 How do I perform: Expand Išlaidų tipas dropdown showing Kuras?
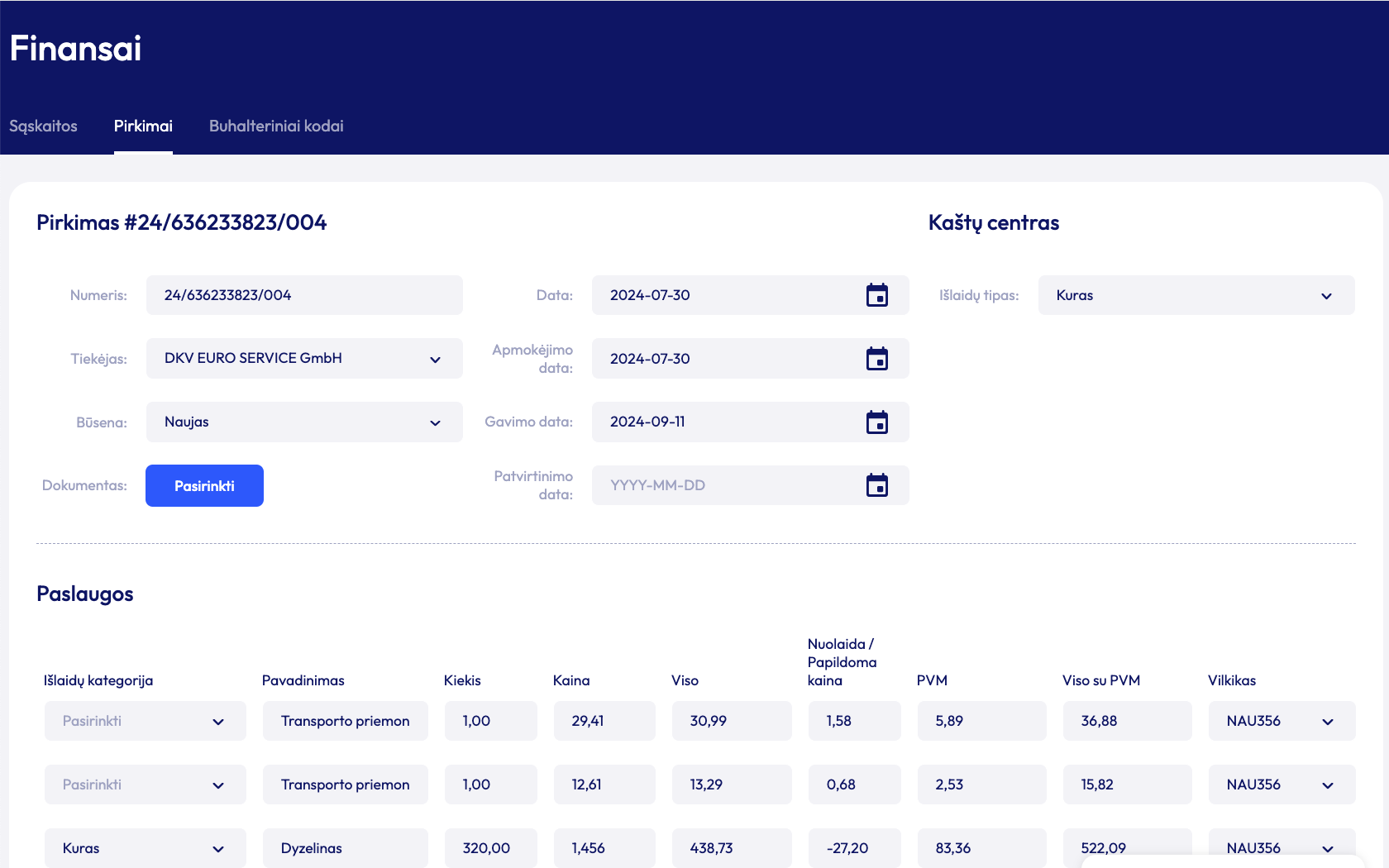1326,296
